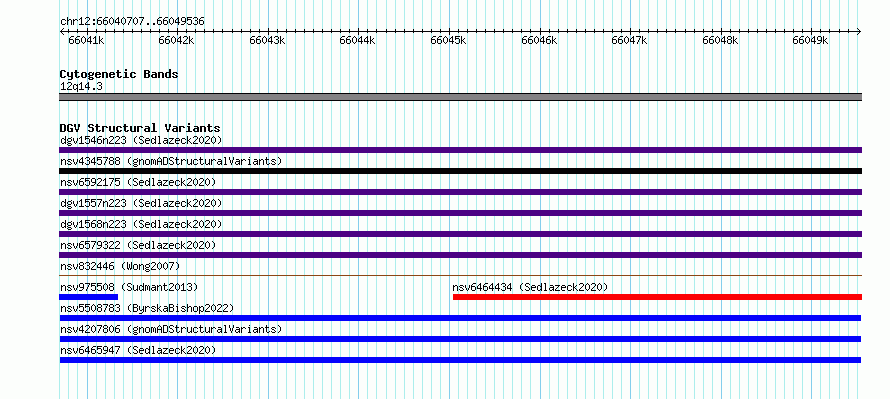Click the ruler's right arrowhead

coord(859,31)
